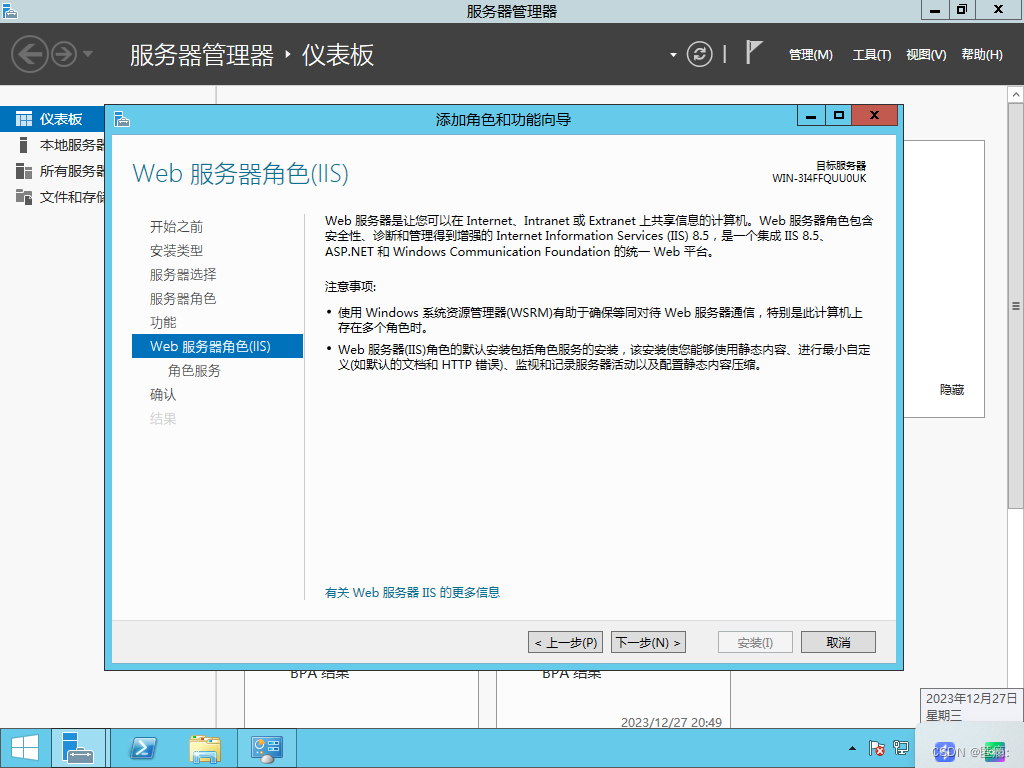Open the 工具(T) menu
This screenshot has width=1024, height=768.
872,55
